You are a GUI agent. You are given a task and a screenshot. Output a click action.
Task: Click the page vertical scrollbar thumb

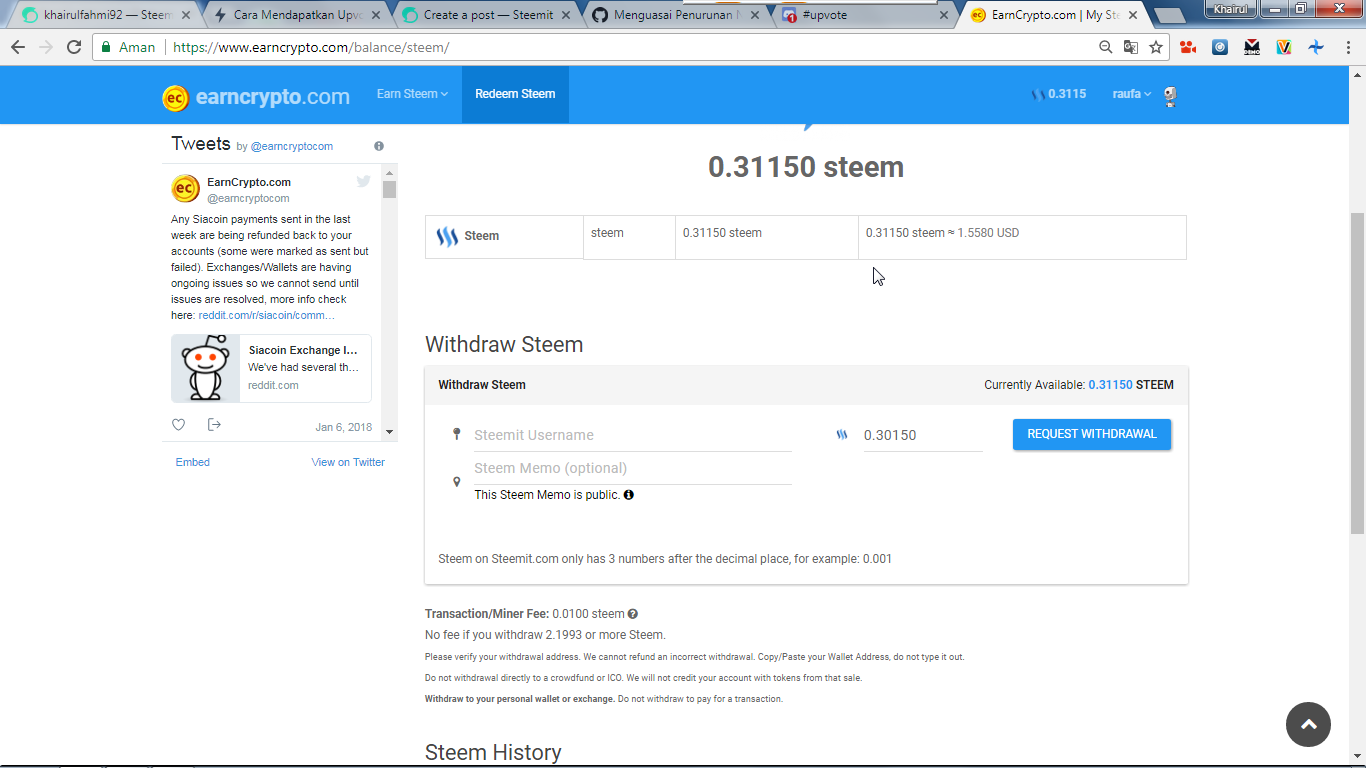(1357, 372)
